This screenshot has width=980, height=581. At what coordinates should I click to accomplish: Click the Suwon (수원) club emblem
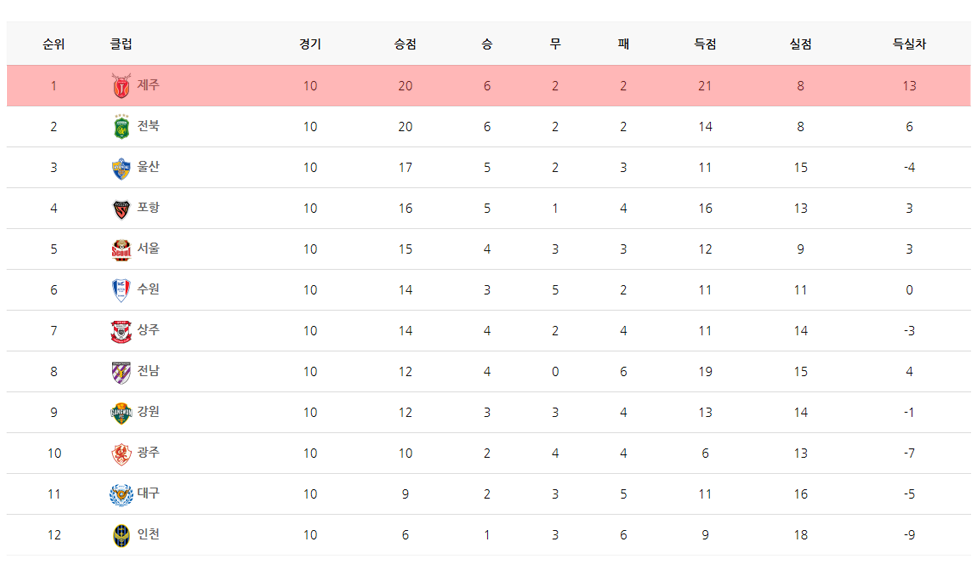click(121, 290)
